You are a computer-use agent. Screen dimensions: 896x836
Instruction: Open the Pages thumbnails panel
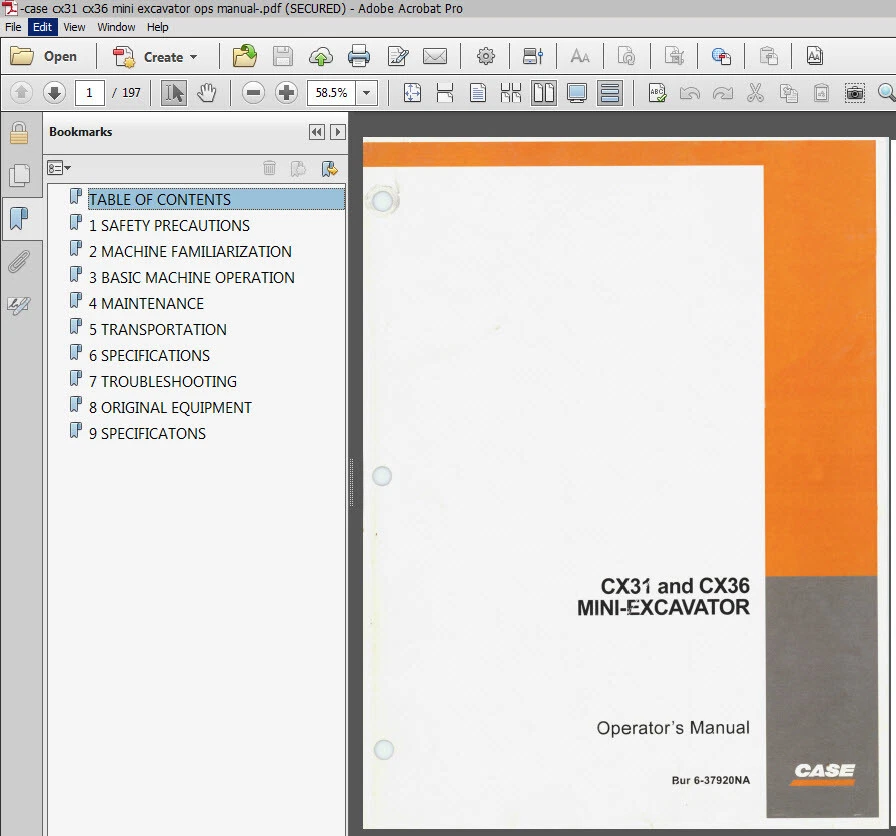click(x=21, y=174)
